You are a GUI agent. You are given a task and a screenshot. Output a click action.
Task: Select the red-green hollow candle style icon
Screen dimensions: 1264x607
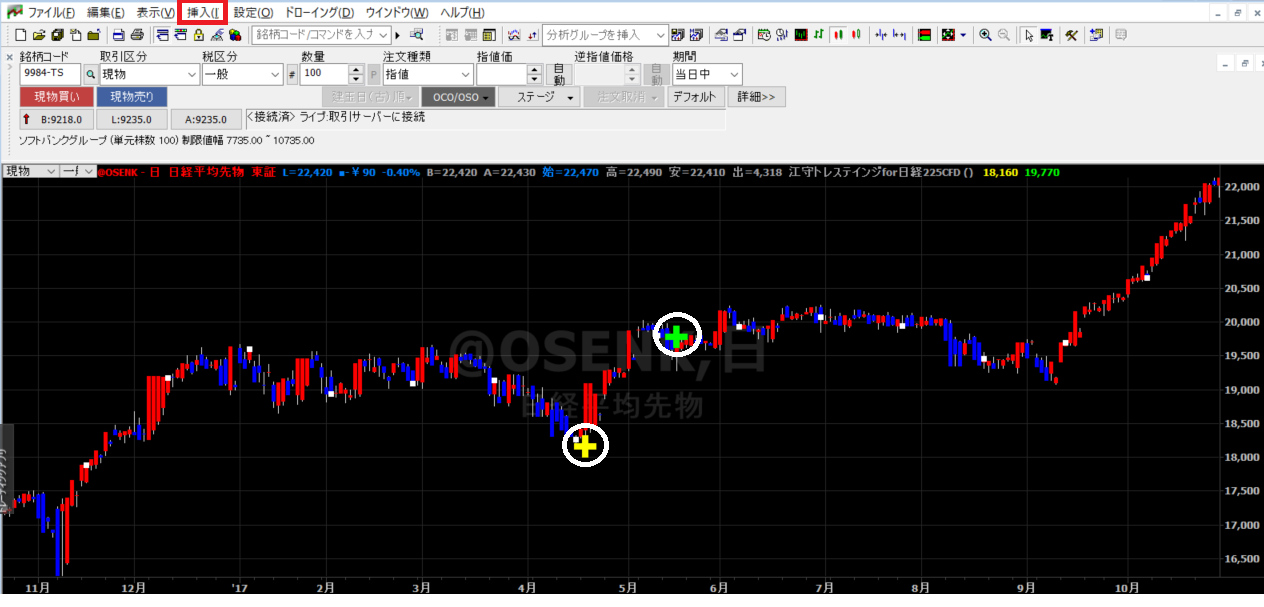pos(856,35)
